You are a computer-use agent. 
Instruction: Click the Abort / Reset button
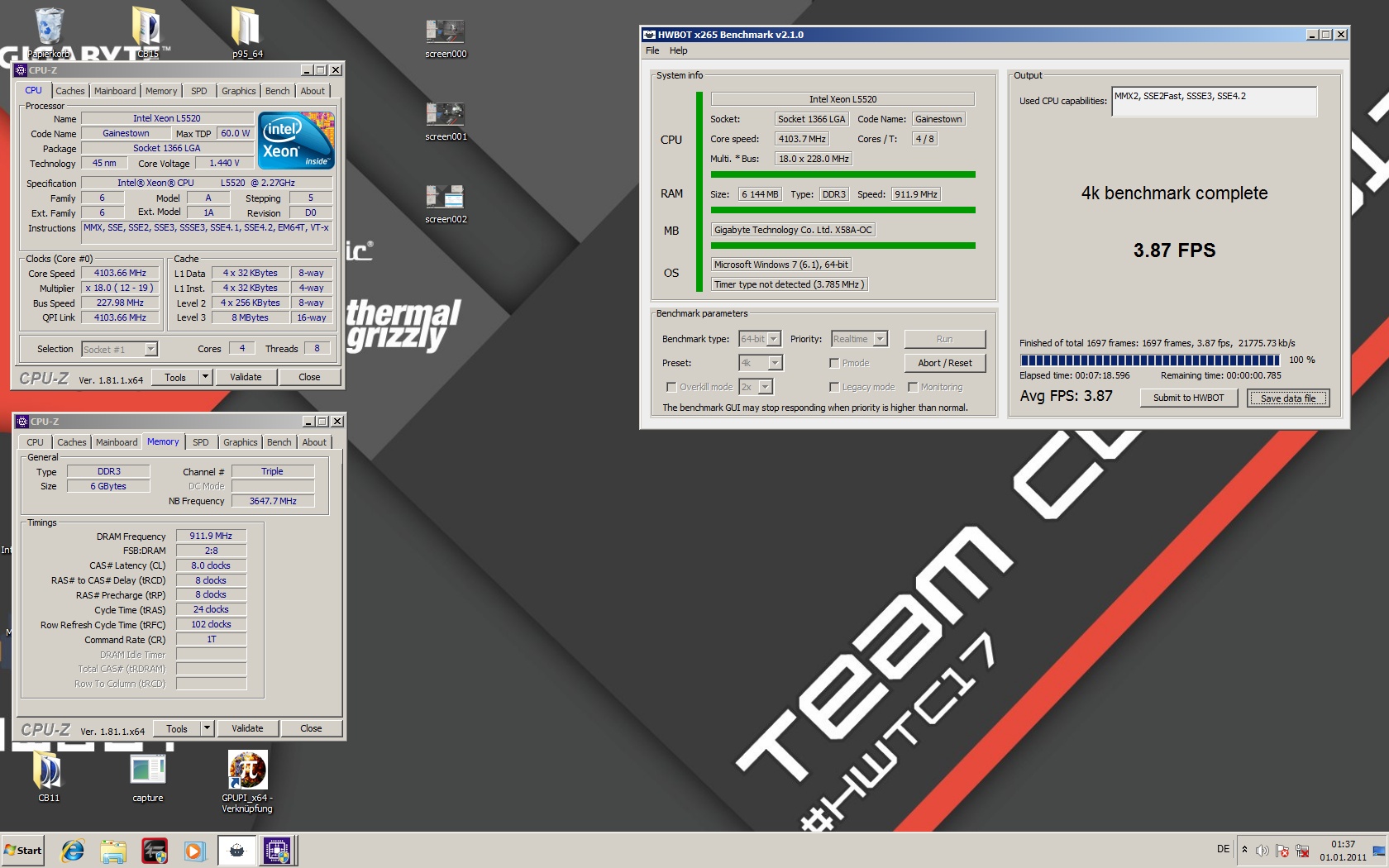945,363
